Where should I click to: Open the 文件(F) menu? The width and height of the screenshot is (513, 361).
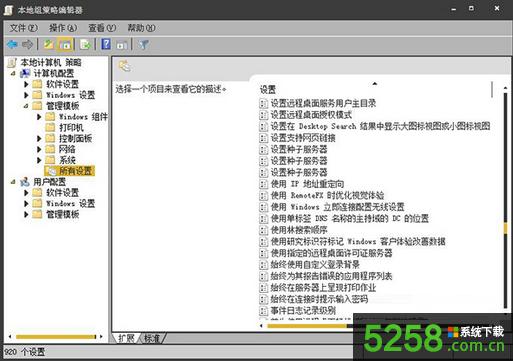[23, 28]
